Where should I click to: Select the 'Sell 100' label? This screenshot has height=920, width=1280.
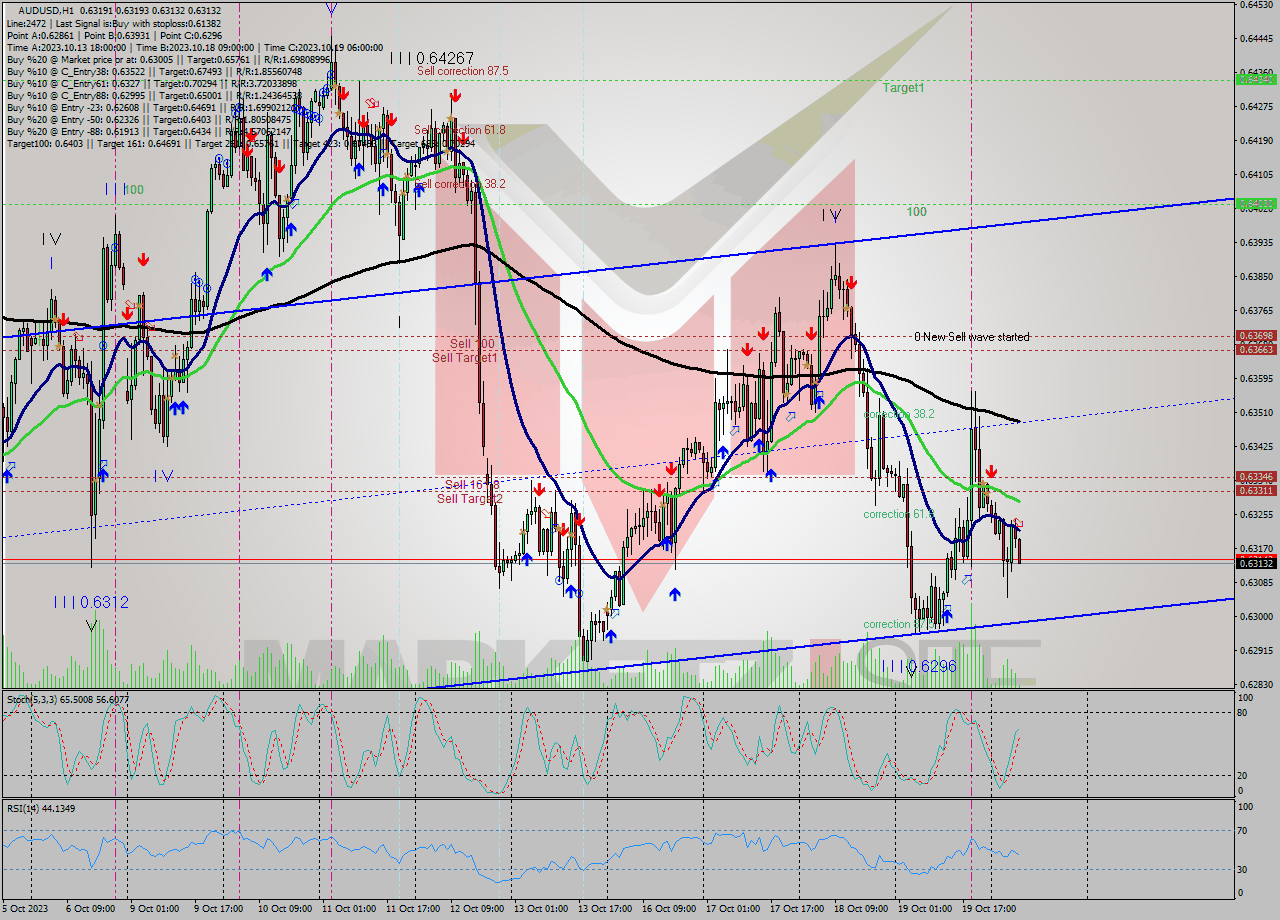click(472, 344)
